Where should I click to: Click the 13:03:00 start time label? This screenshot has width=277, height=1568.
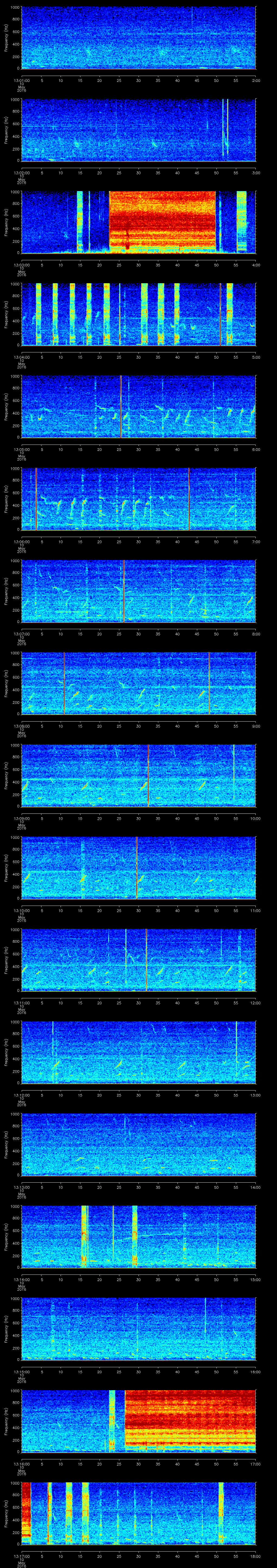pyautogui.click(x=21, y=265)
